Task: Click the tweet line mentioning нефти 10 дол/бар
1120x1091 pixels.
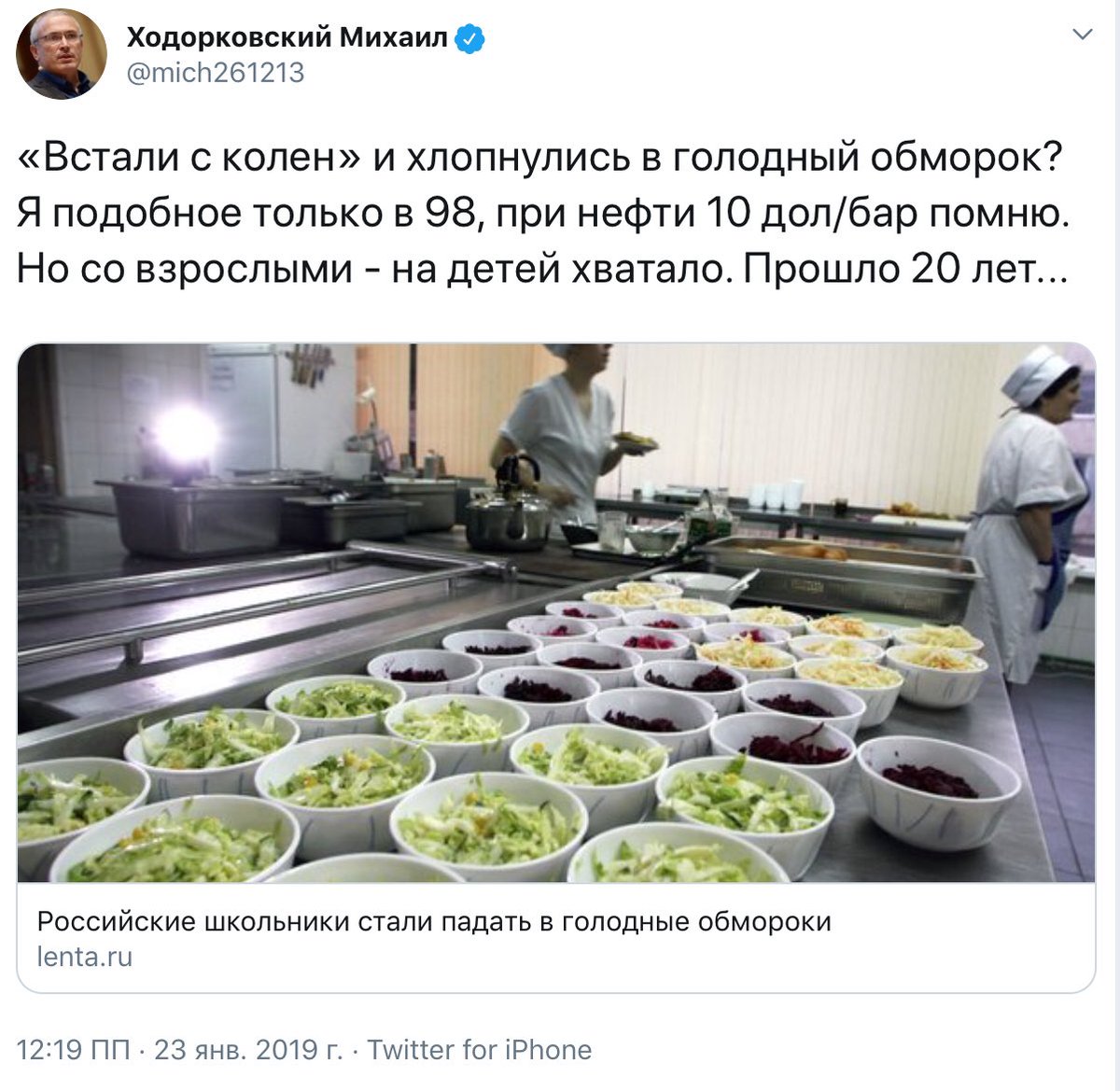Action: point(543,214)
